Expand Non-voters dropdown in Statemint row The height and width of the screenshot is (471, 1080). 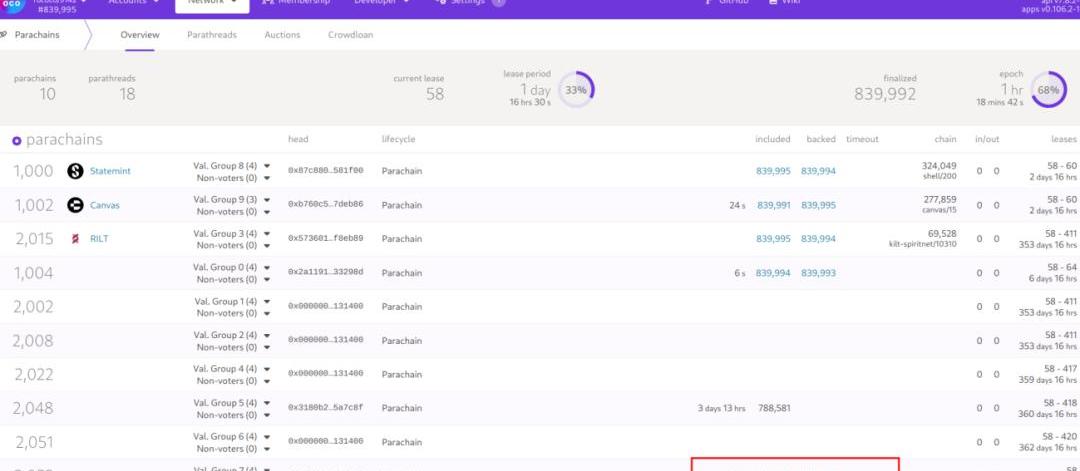pos(267,178)
